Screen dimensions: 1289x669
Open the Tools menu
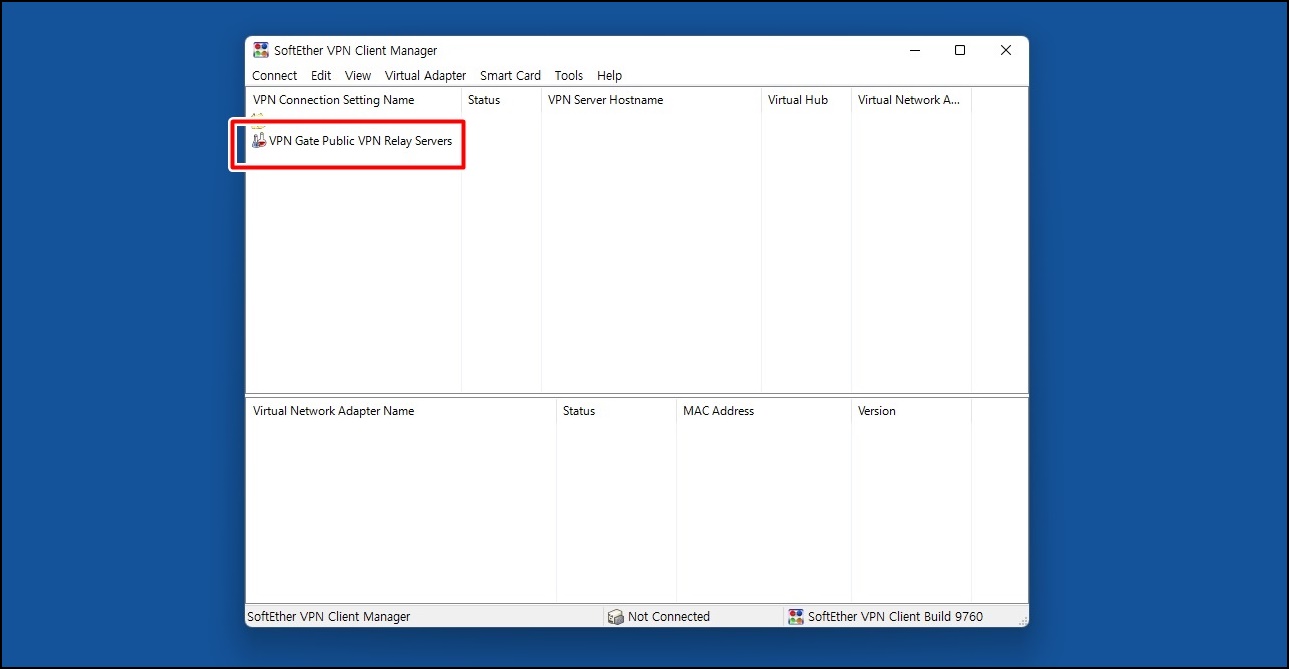pos(569,75)
